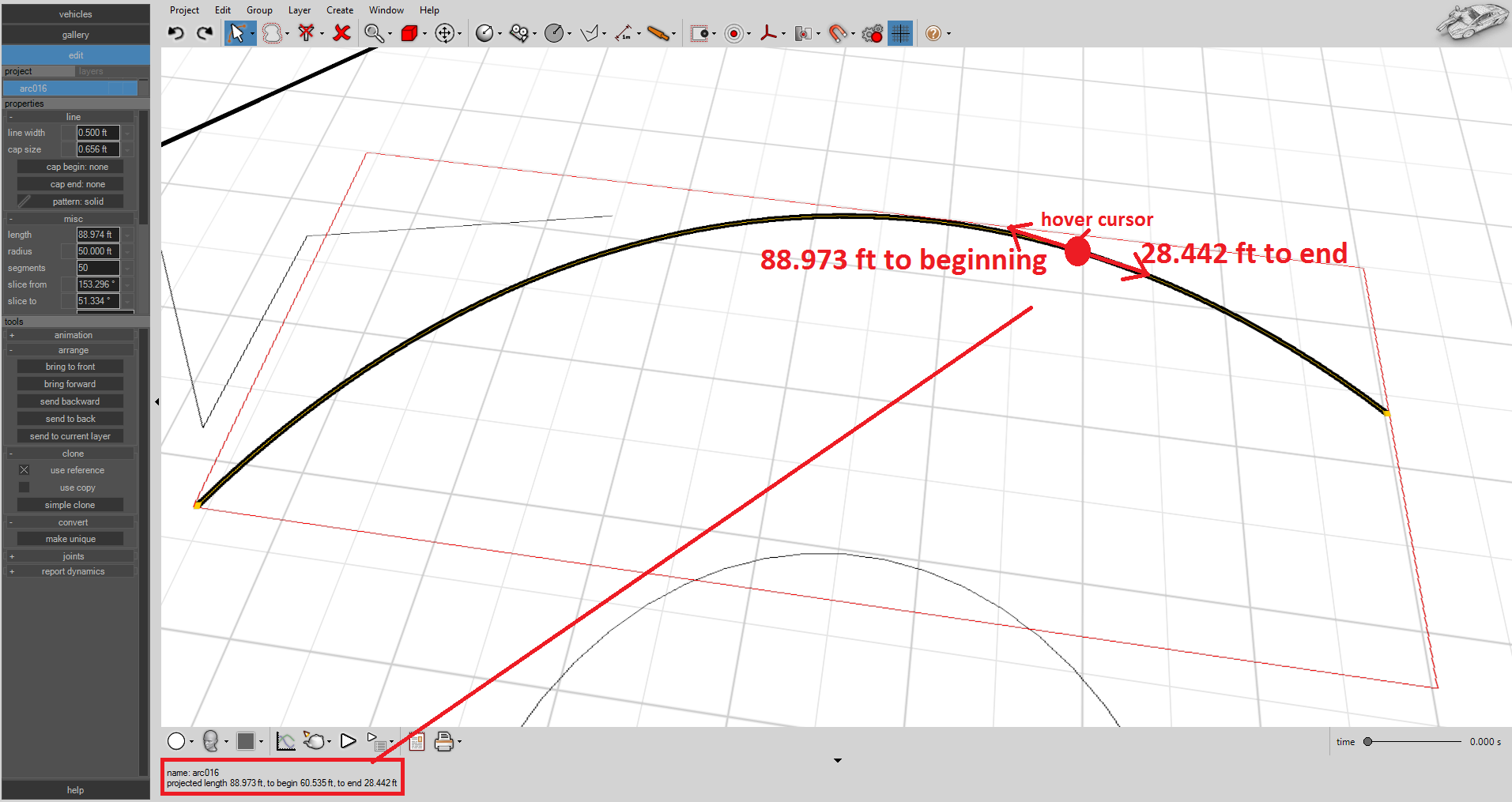
Task: Click the send to back button
Action: point(70,419)
